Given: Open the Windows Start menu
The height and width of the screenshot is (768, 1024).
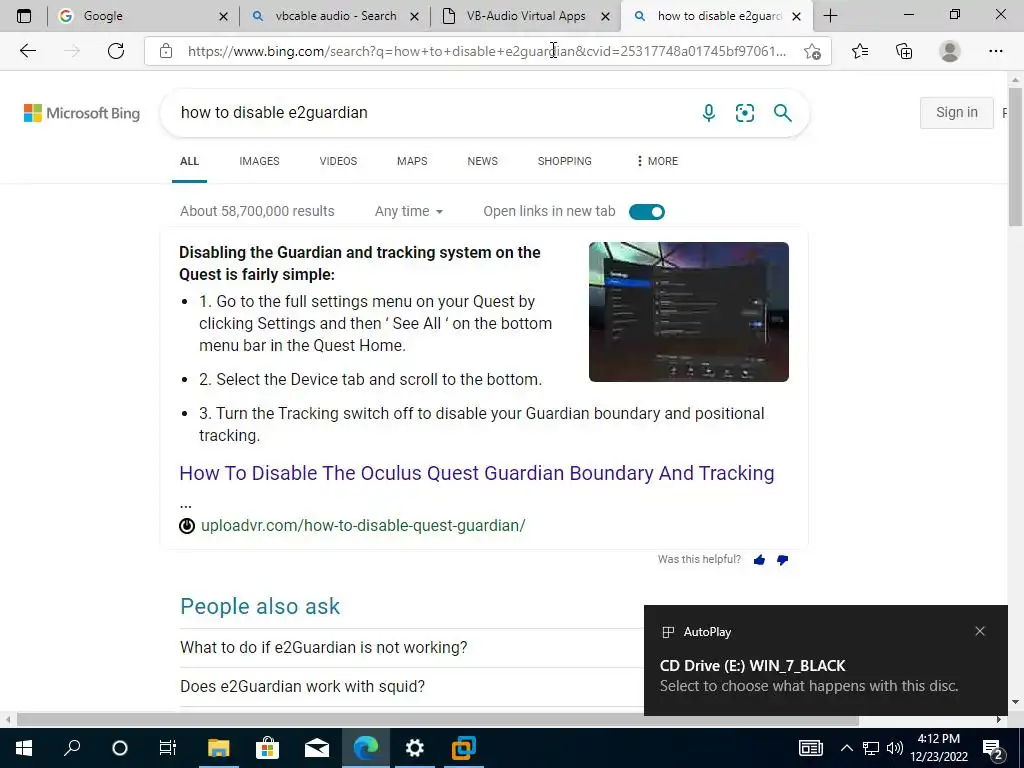Looking at the screenshot, I should [x=24, y=748].
